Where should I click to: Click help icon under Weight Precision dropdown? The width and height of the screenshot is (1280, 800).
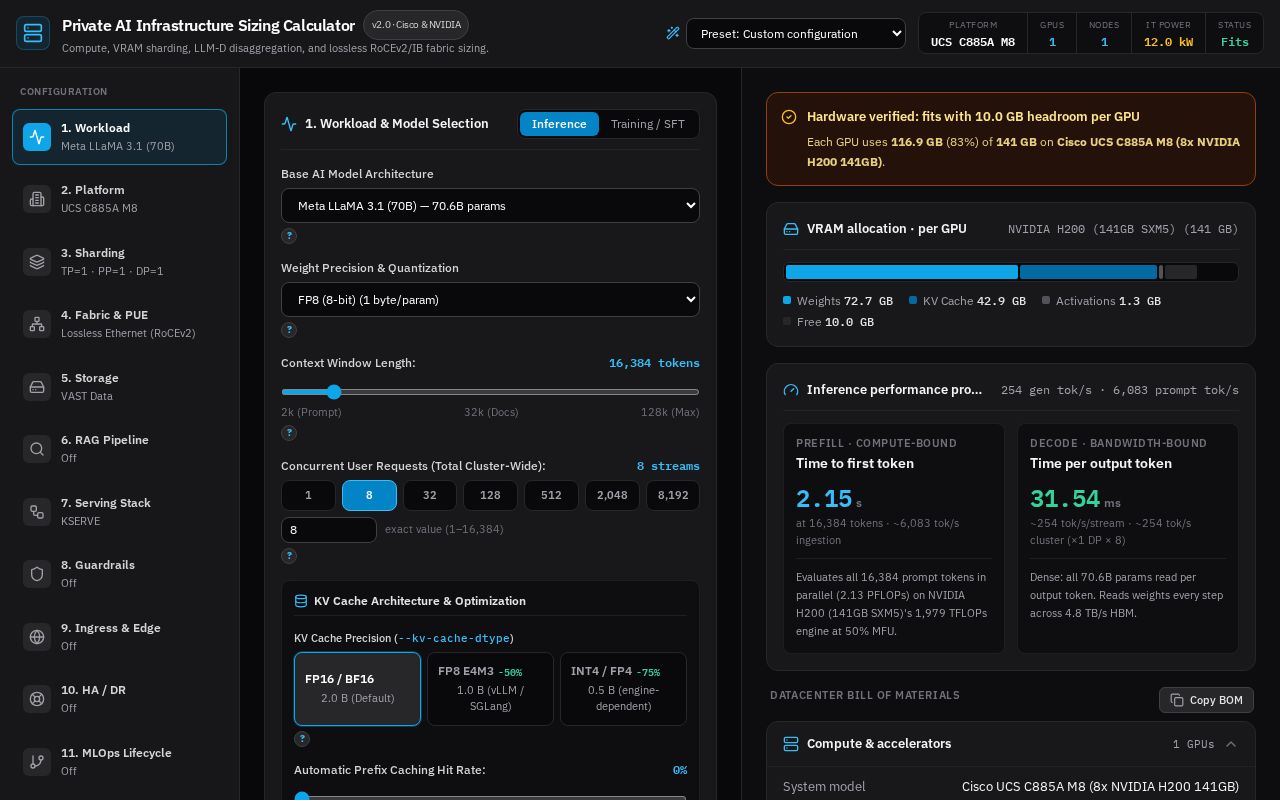point(289,330)
